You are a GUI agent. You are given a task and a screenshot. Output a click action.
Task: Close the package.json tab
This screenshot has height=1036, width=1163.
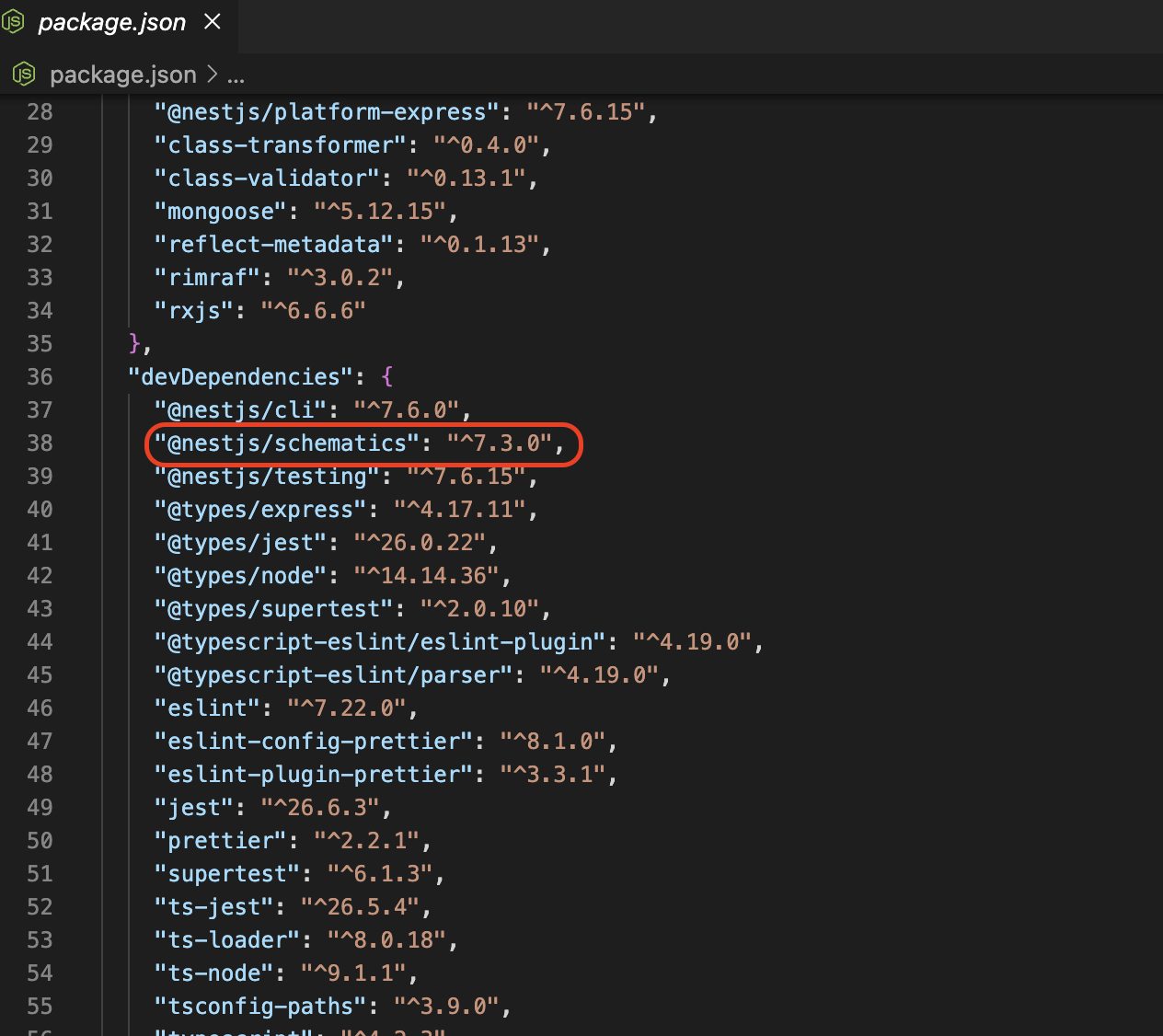coord(213,21)
